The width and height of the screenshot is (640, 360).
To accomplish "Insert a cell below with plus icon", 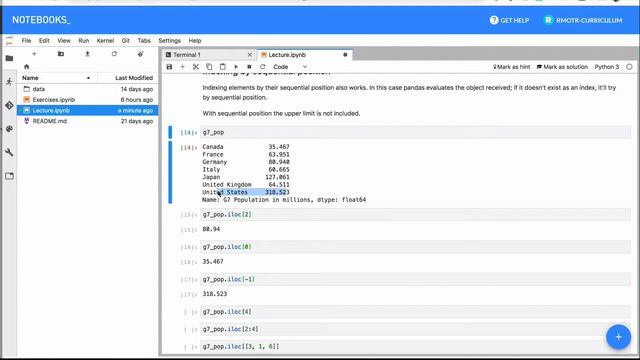I will [182, 67].
